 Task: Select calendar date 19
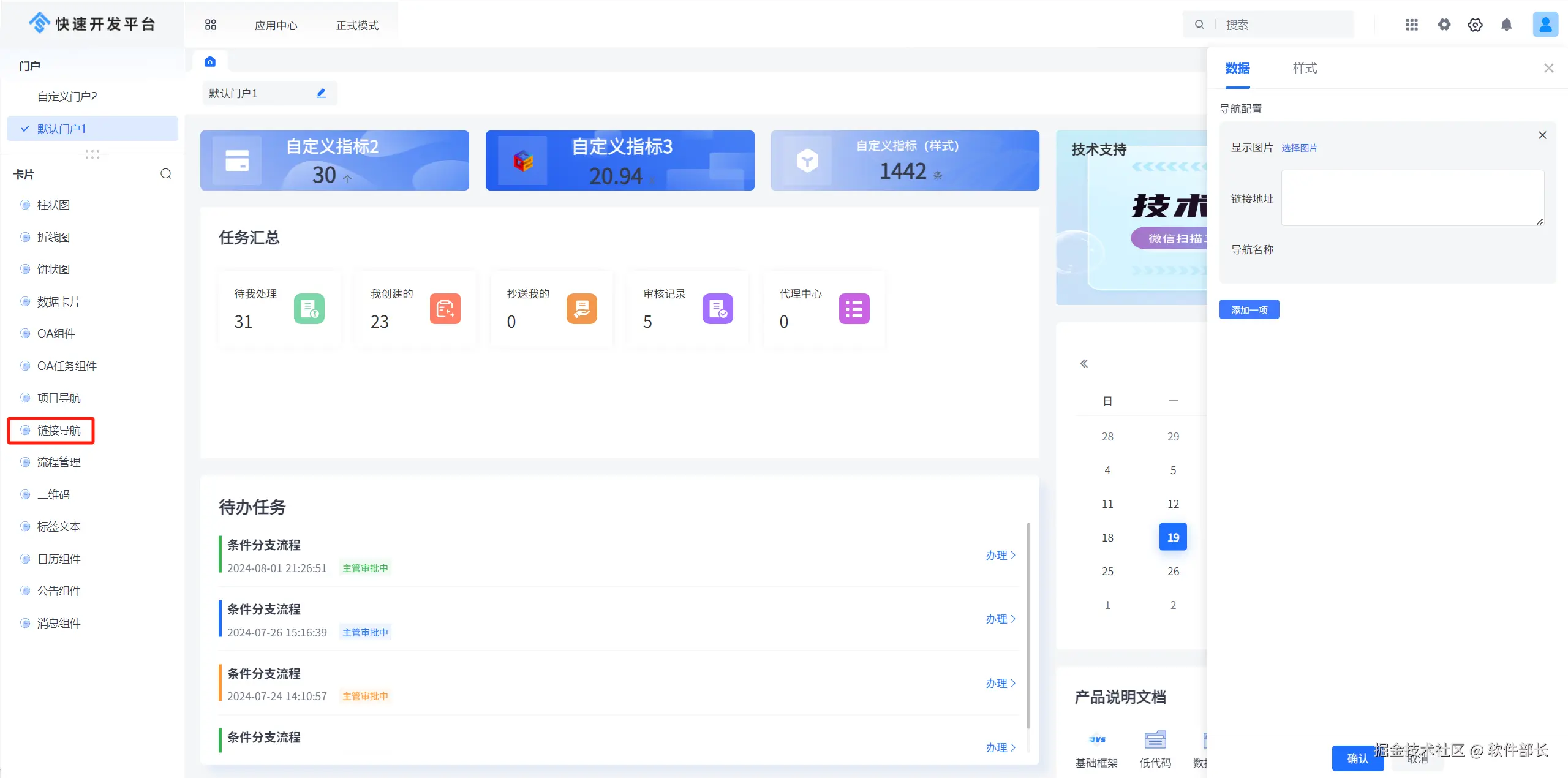pos(1173,537)
